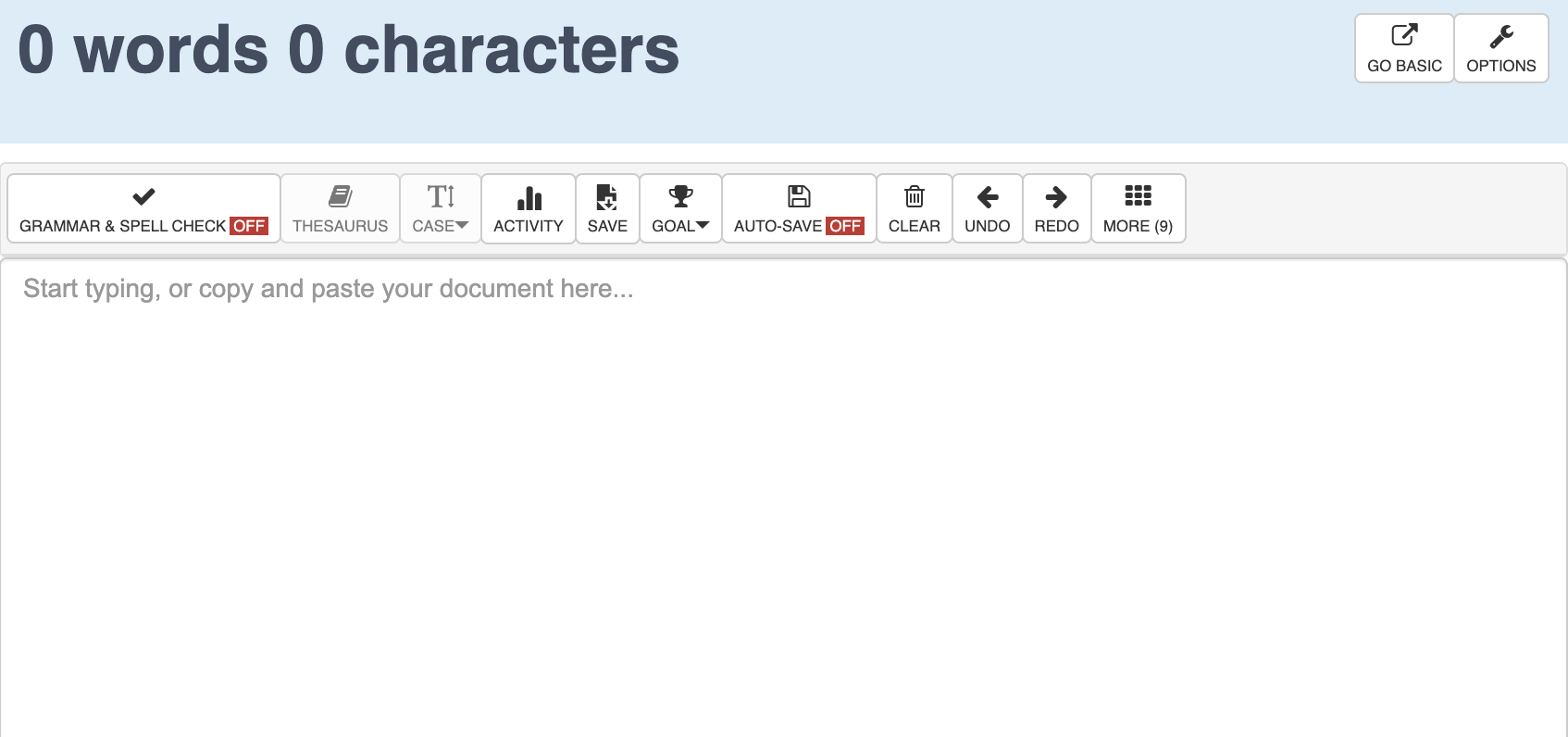Click the word and character count heading

pyautogui.click(x=349, y=49)
